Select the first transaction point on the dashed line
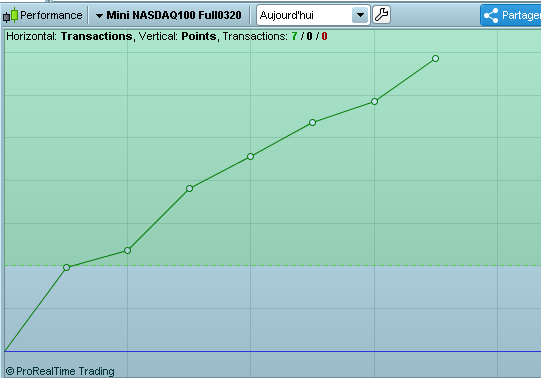This screenshot has width=541, height=378. point(67,267)
